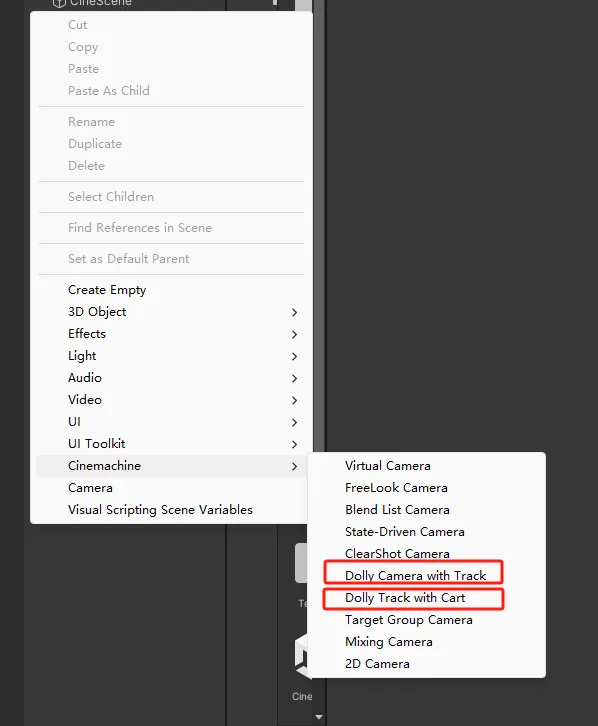
Task: Click the disabled Paste entry
Action: pos(171,69)
